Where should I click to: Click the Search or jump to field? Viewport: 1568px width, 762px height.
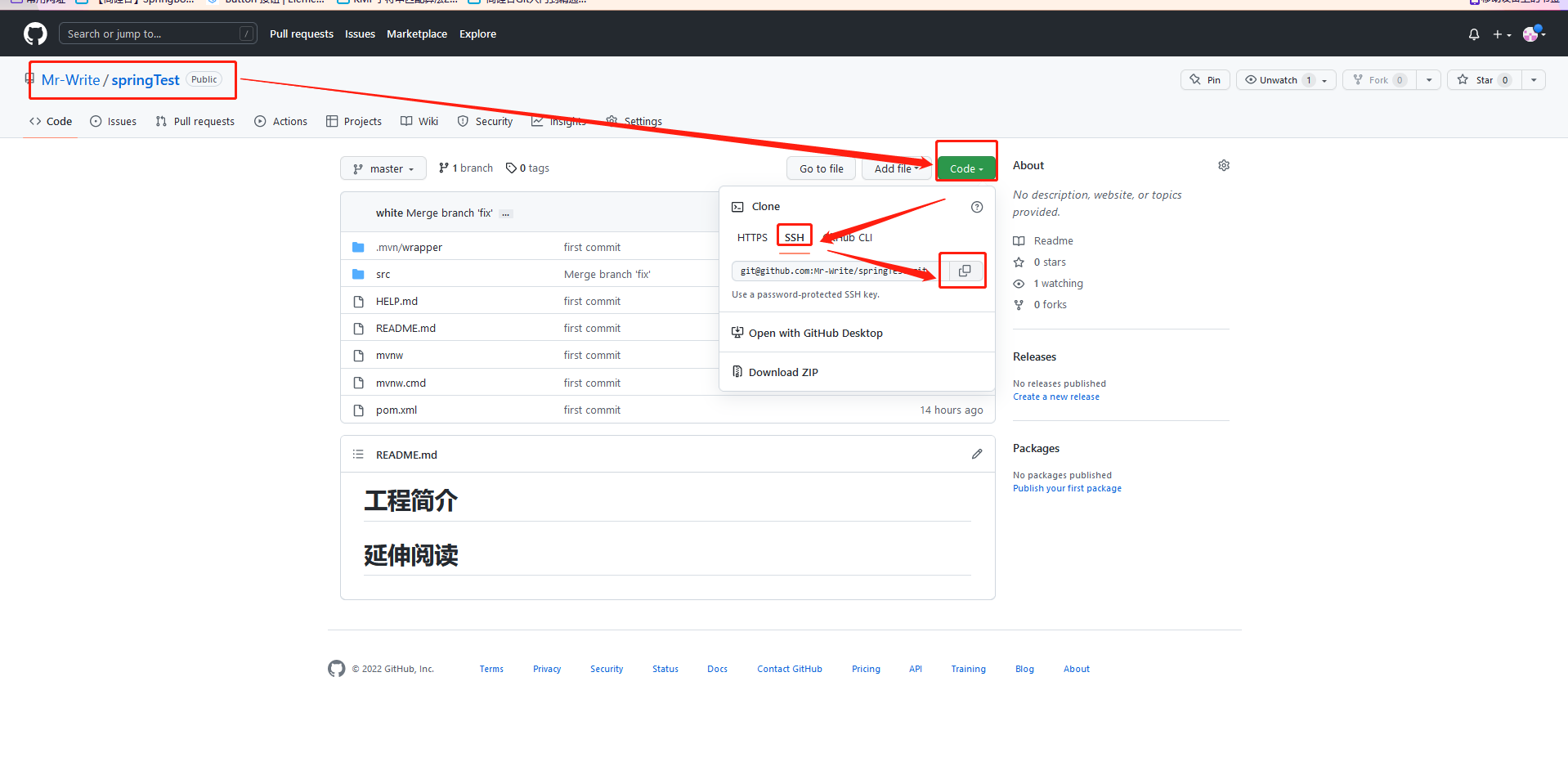[x=158, y=34]
